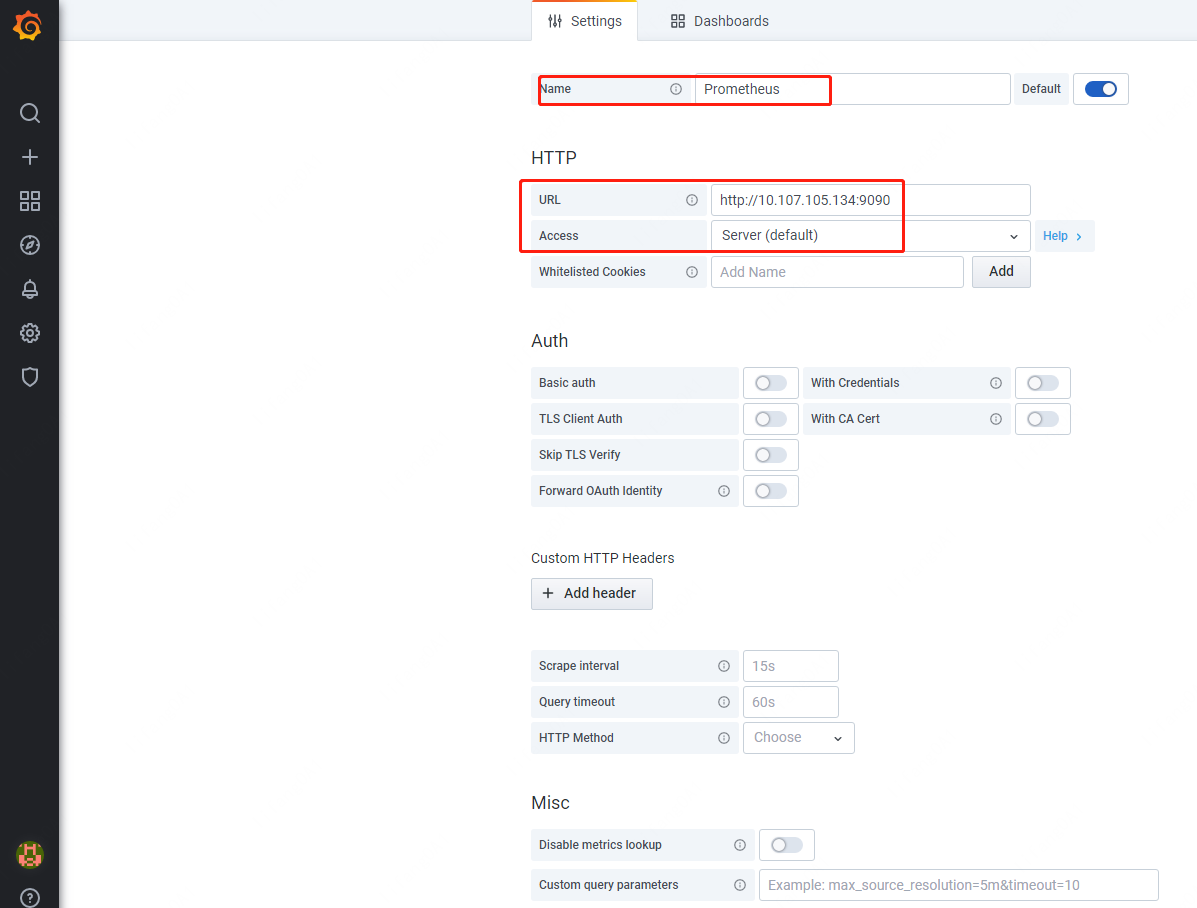Click the Add header button

coord(592,593)
